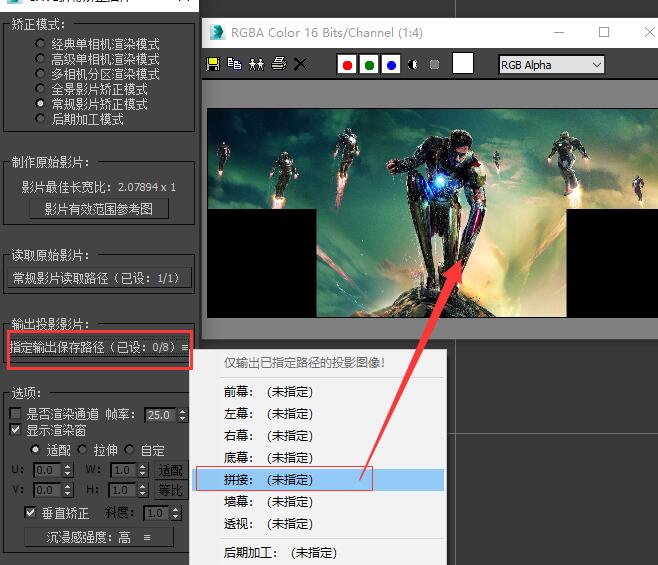Toggle the green channel button
The image size is (658, 565).
369,65
